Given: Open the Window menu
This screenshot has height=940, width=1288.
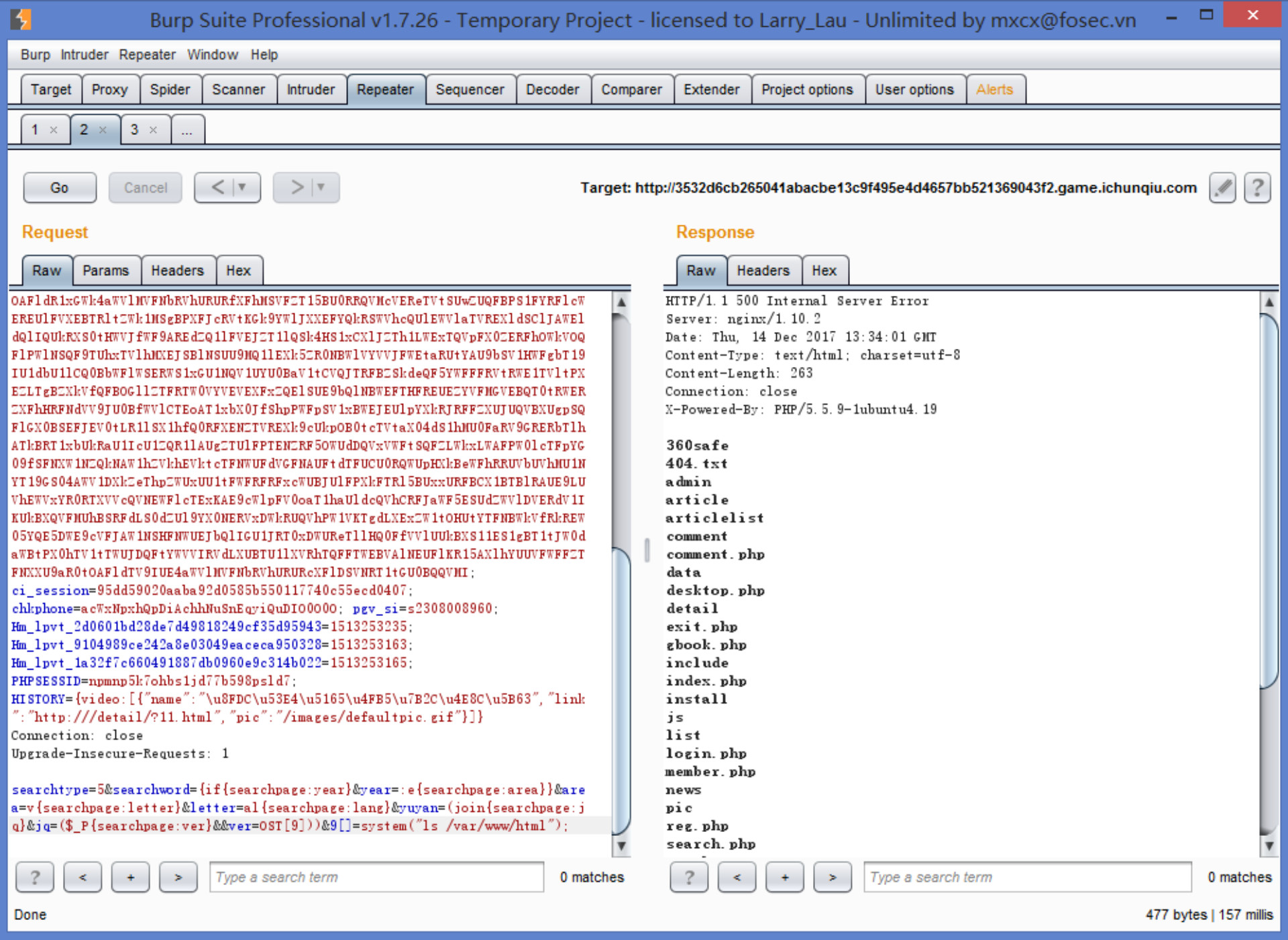Looking at the screenshot, I should [x=213, y=55].
